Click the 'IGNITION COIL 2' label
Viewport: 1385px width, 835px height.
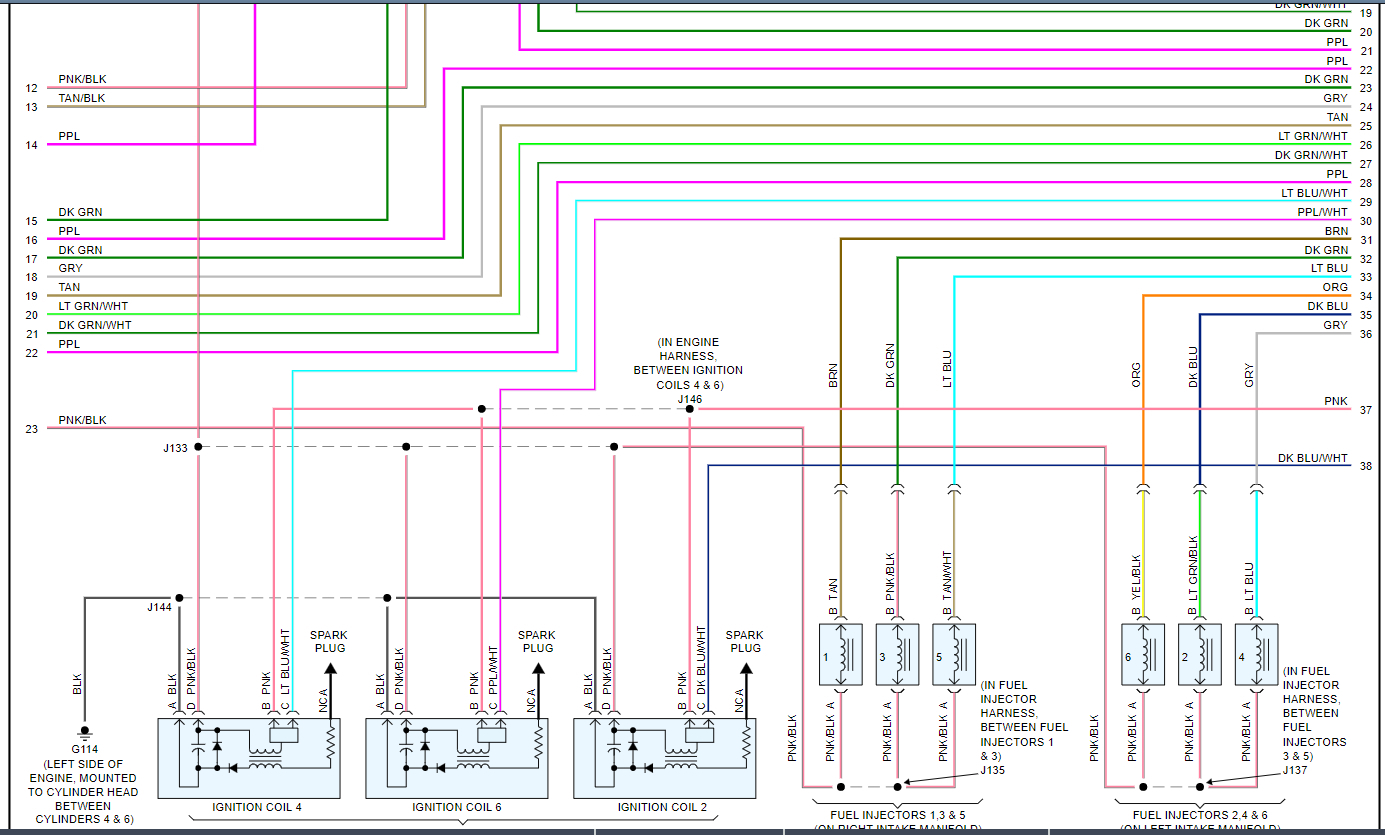point(663,807)
